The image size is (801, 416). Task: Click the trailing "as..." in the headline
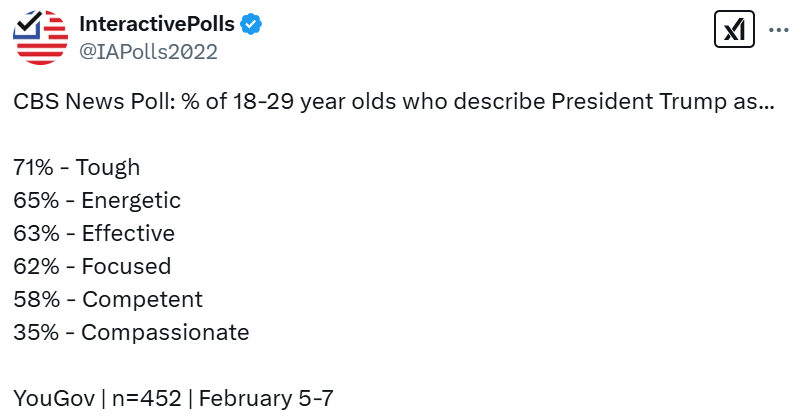point(757,103)
